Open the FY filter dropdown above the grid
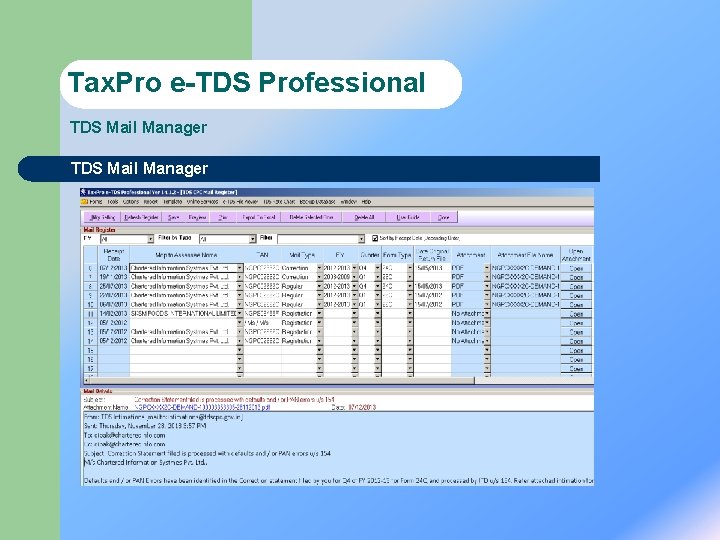This screenshot has width=720, height=540. point(150,239)
